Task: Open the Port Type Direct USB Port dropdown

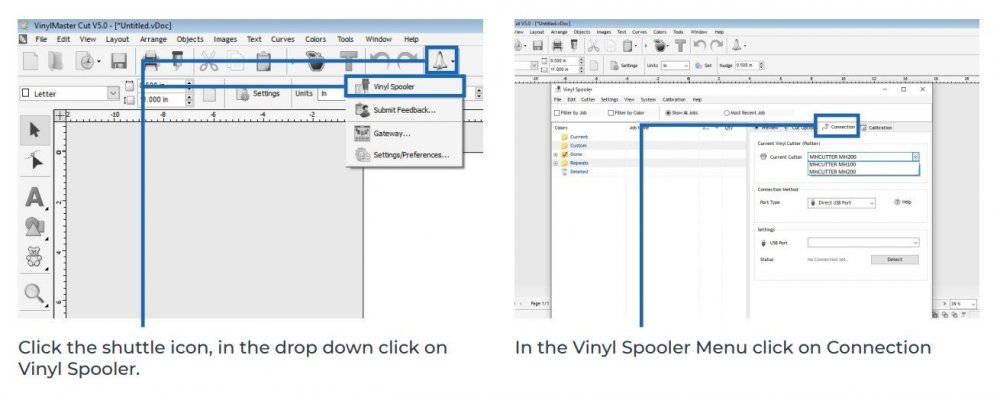Action: (842, 203)
